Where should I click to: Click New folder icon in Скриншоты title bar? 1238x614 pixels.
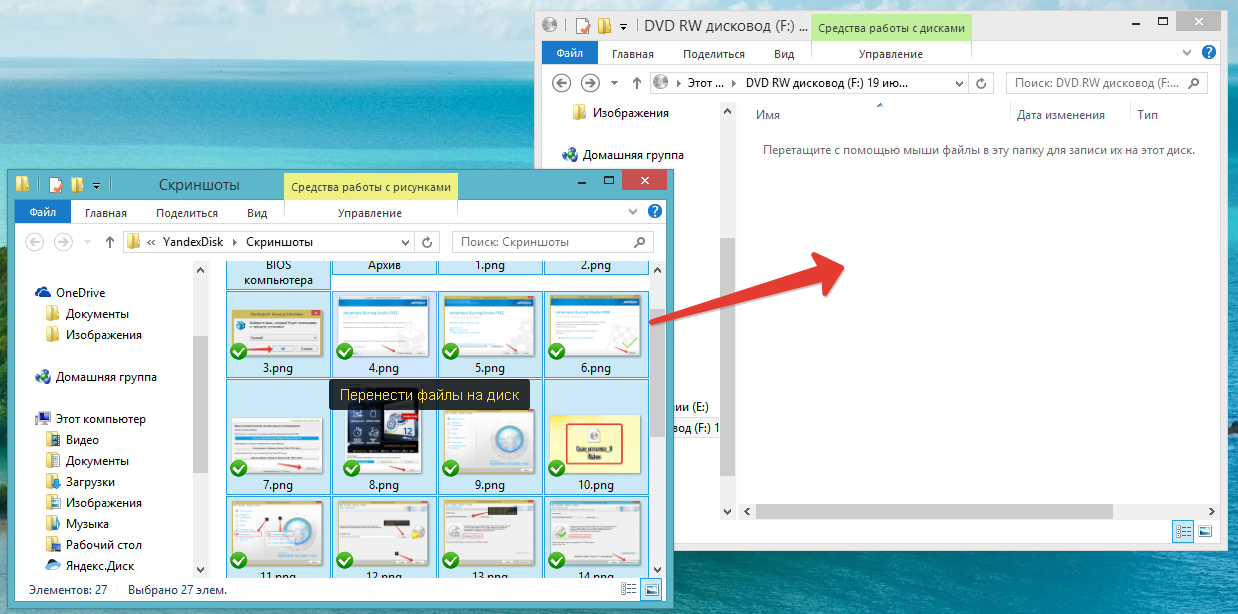point(77,184)
